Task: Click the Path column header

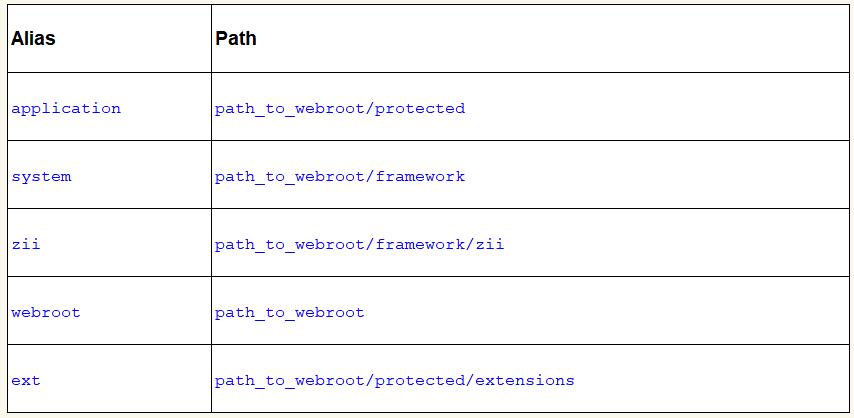Action: [x=236, y=39]
